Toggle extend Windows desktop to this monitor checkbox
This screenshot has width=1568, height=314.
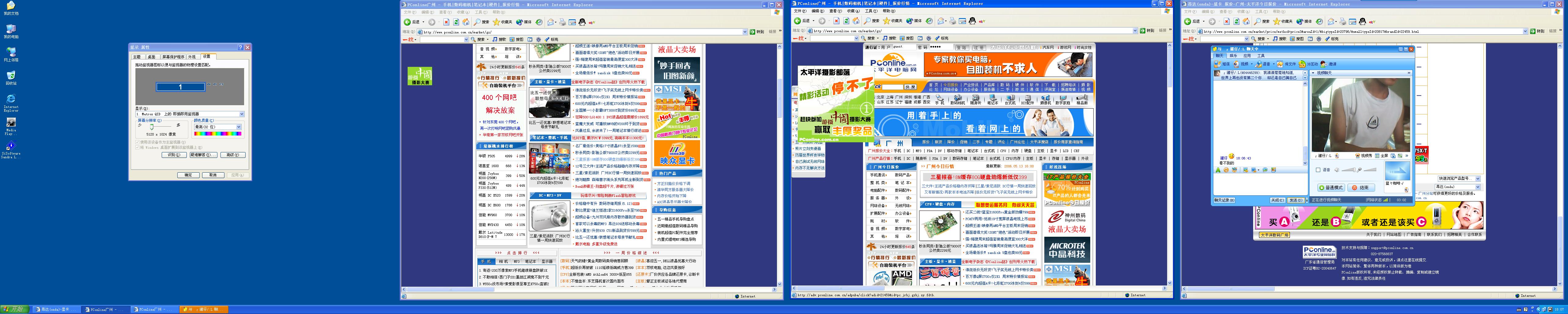click(138, 147)
